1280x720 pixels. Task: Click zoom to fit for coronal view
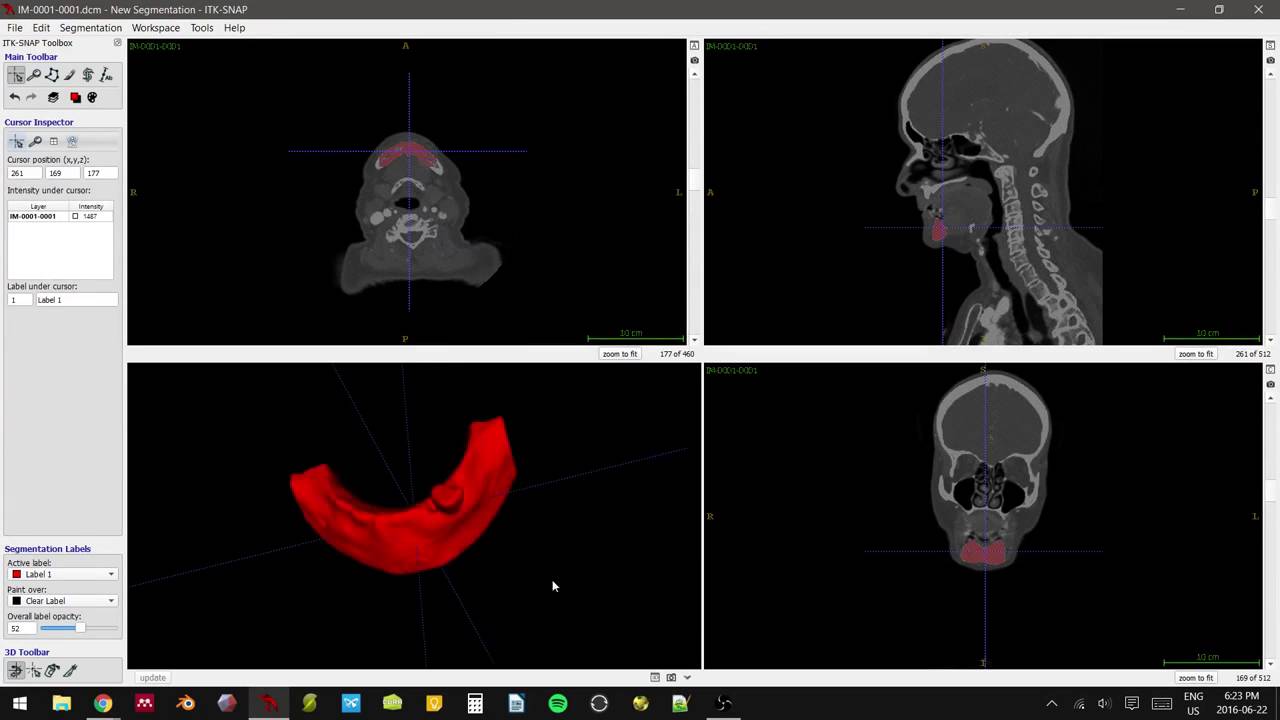point(1196,678)
